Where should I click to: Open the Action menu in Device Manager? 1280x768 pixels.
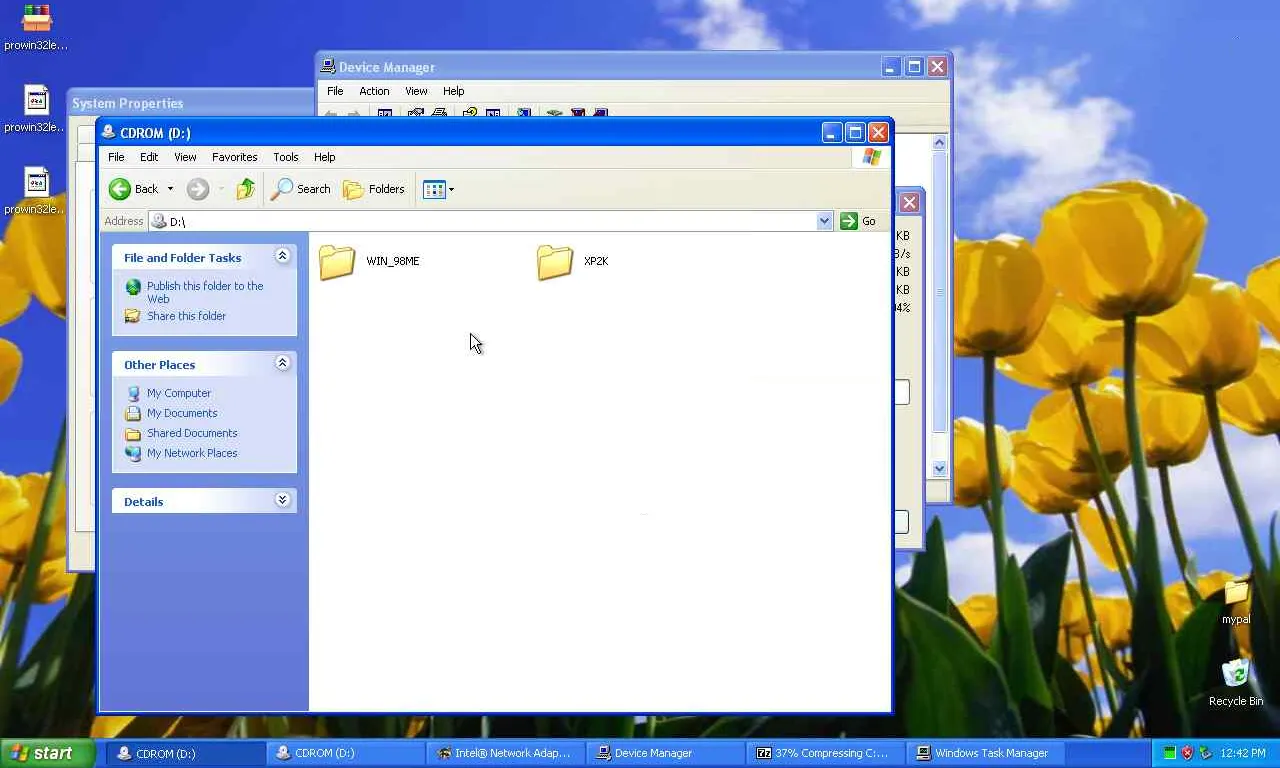pos(374,91)
